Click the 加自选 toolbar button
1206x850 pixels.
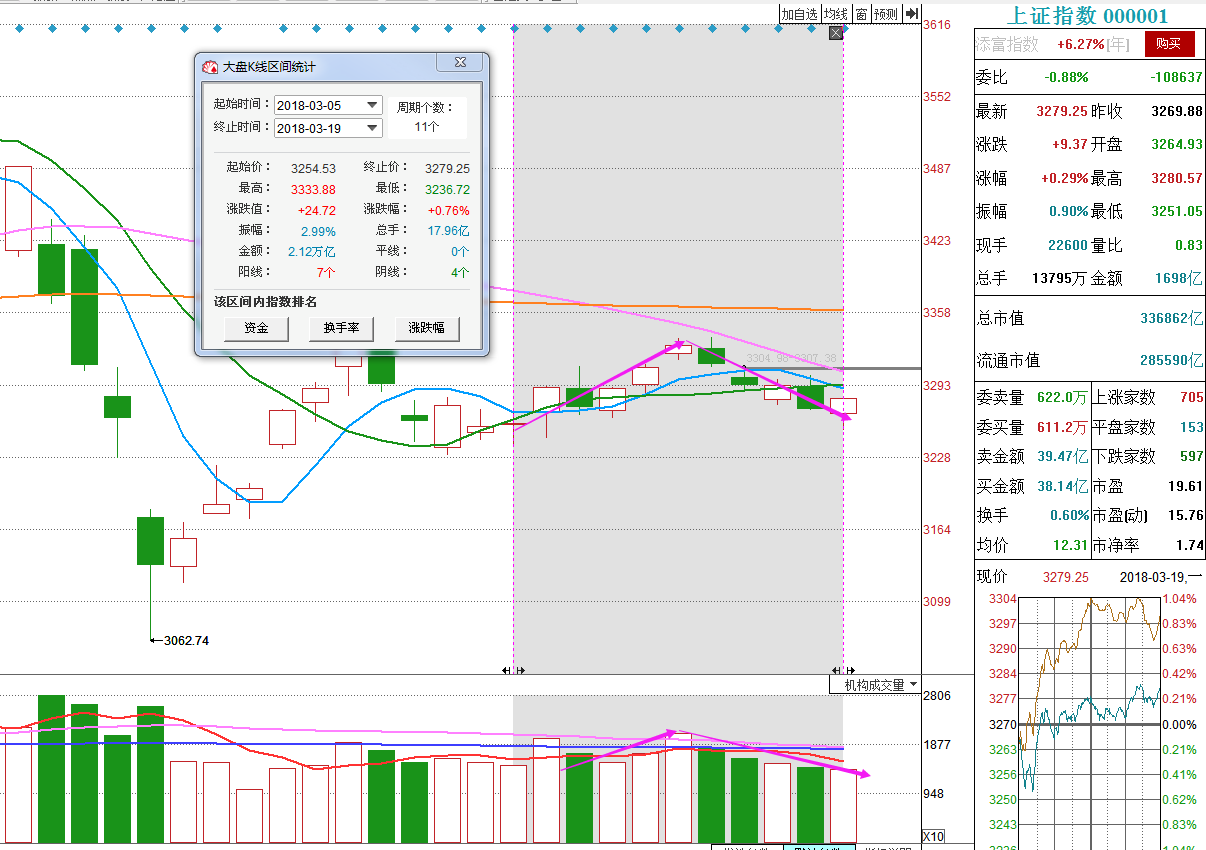800,13
